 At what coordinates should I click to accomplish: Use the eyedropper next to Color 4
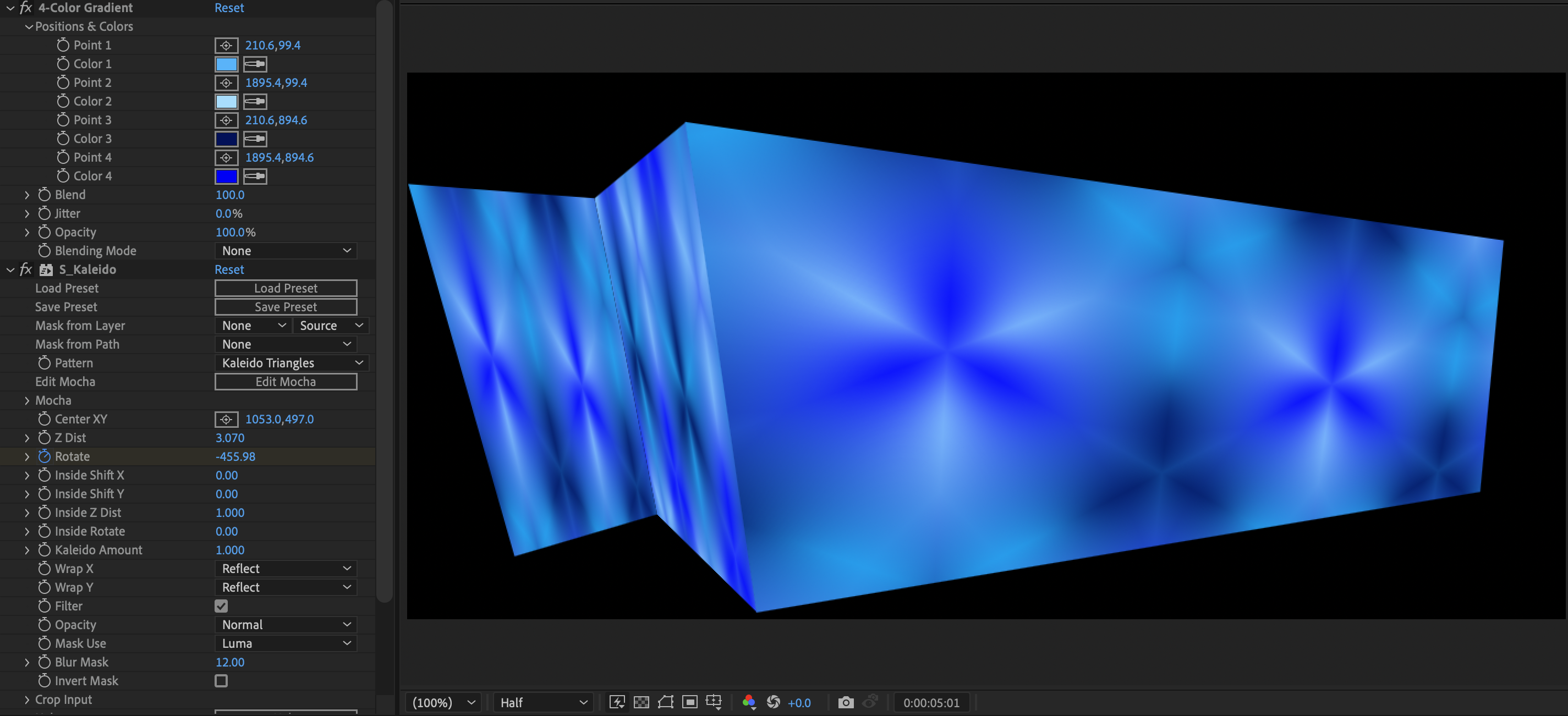(254, 177)
